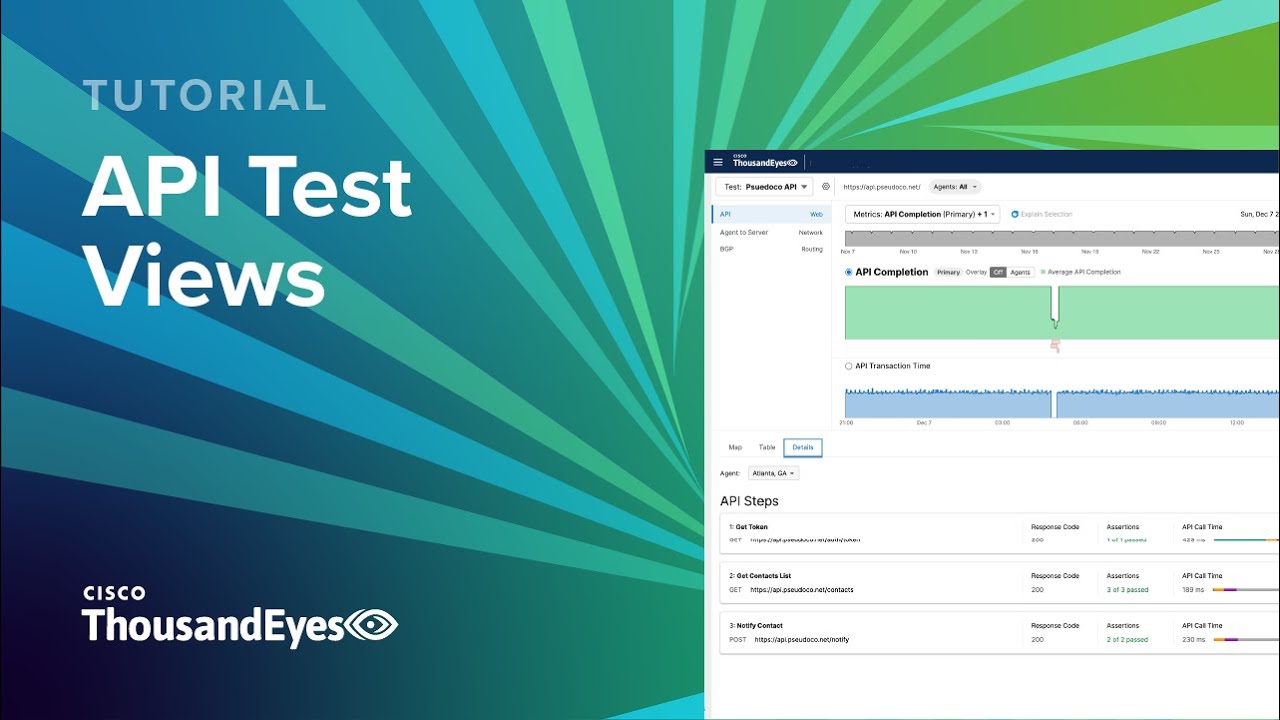This screenshot has height=720, width=1280.
Task: Open the Metrics: API Completion dropdown
Action: tap(922, 214)
